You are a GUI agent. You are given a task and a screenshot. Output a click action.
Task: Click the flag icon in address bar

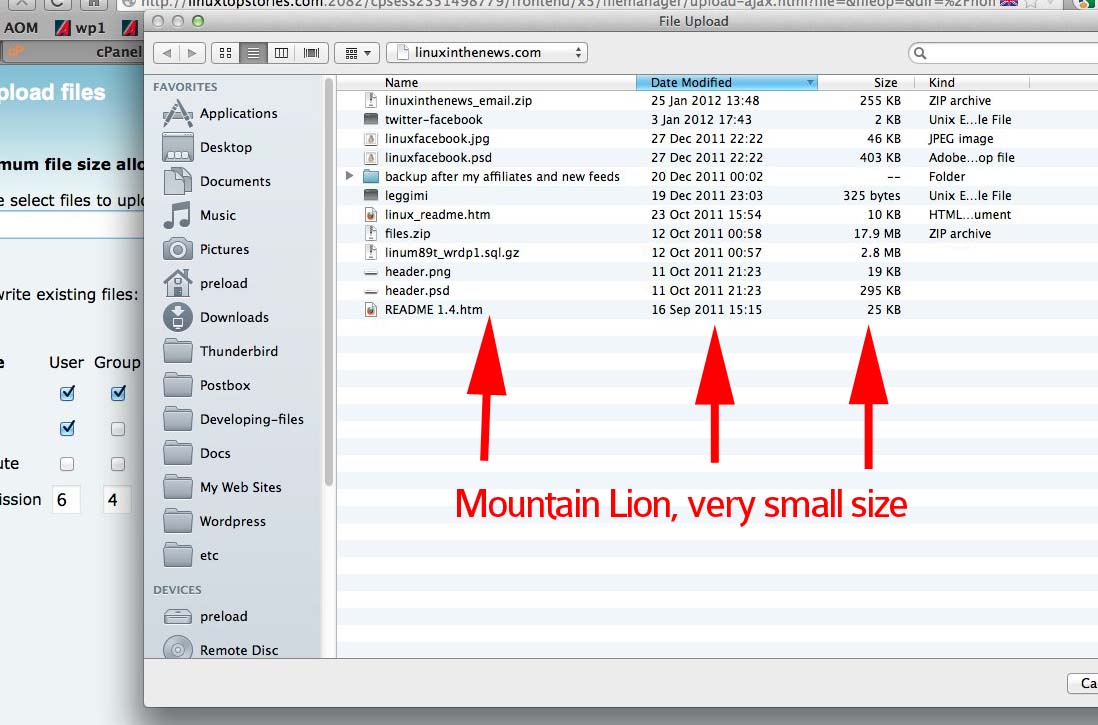pos(1009,4)
